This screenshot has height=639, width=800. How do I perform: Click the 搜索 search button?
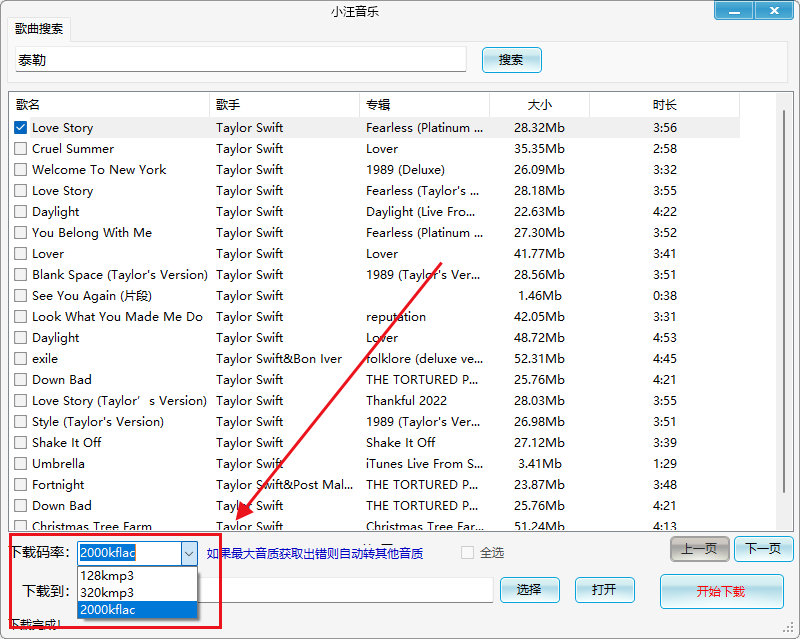point(511,60)
